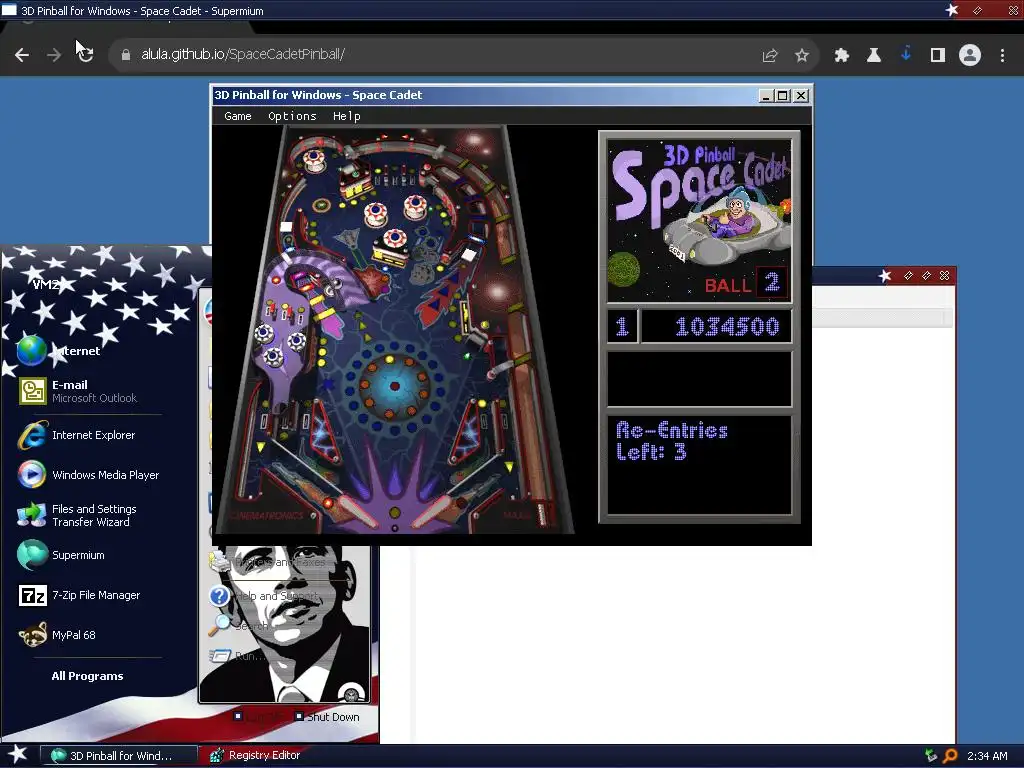Click the pinball score display 1034500
Image resolution: width=1024 pixels, height=768 pixels.
[x=716, y=326]
